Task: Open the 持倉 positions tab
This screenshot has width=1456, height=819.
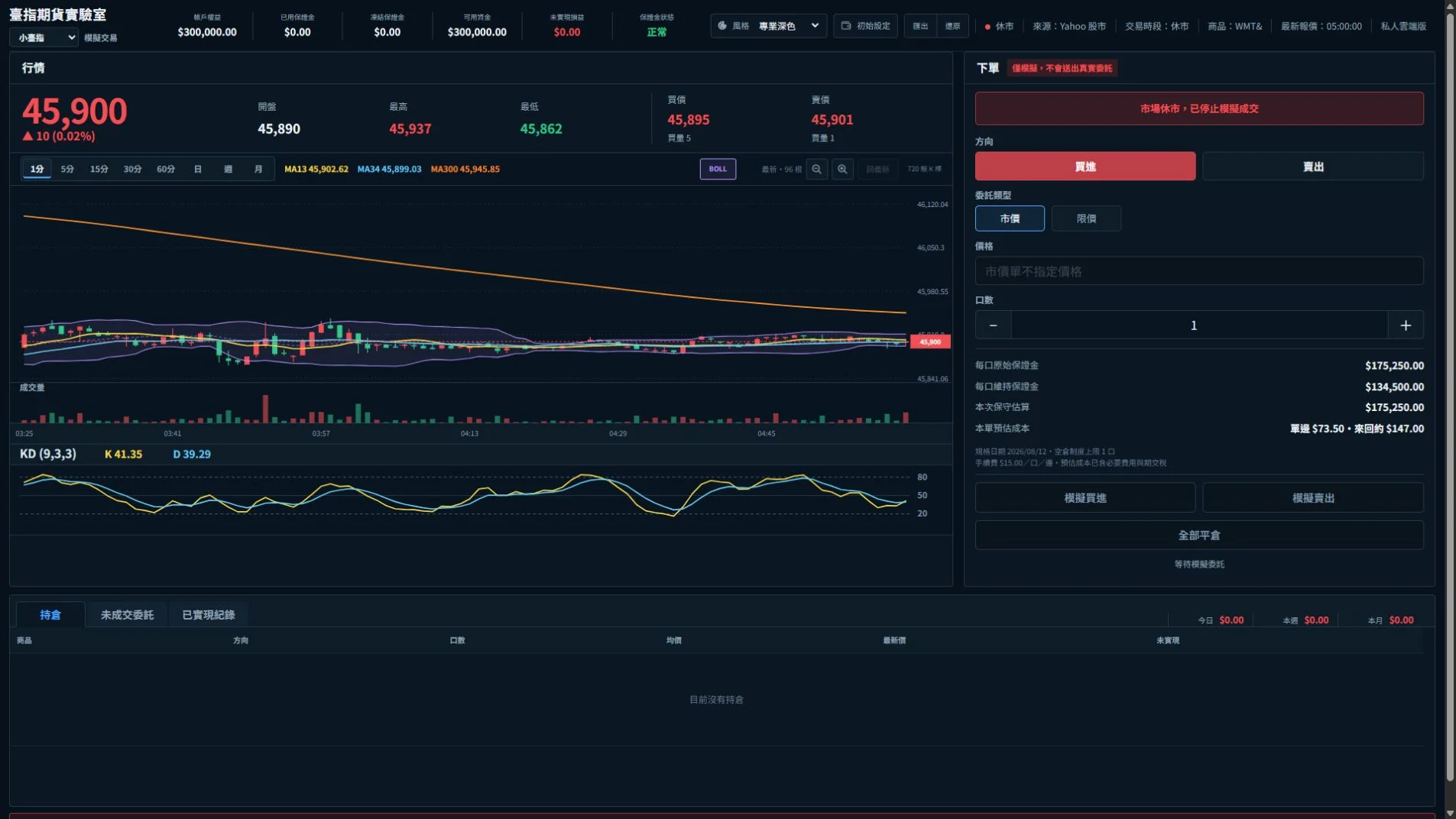Action: click(50, 615)
